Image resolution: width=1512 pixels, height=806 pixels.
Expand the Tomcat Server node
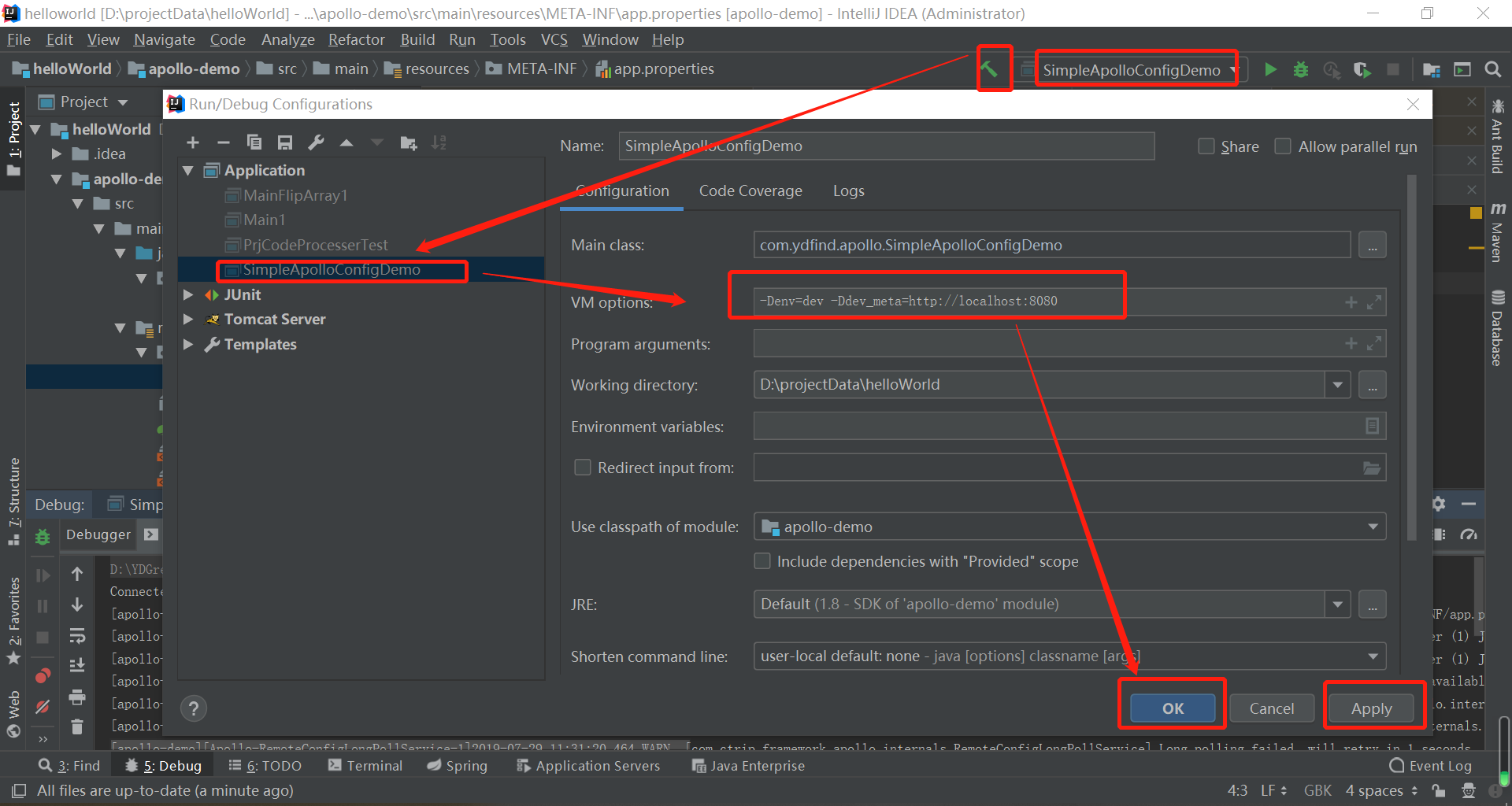(188, 319)
